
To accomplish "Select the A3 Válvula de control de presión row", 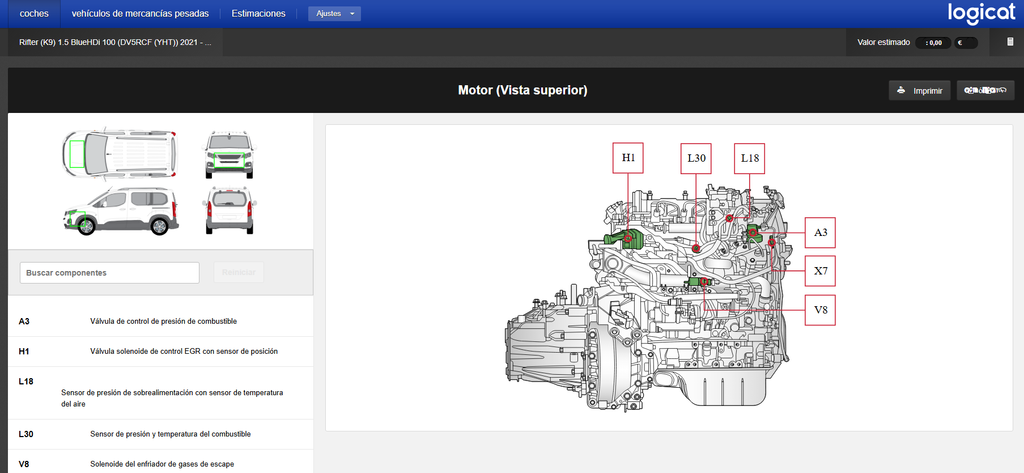I will [161, 321].
